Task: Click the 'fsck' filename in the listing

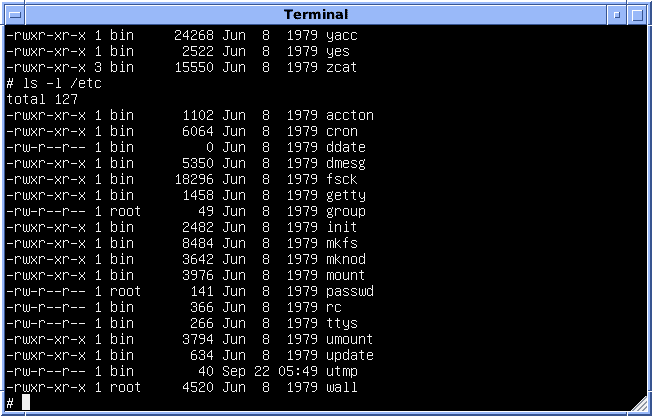Action: [x=342, y=179]
